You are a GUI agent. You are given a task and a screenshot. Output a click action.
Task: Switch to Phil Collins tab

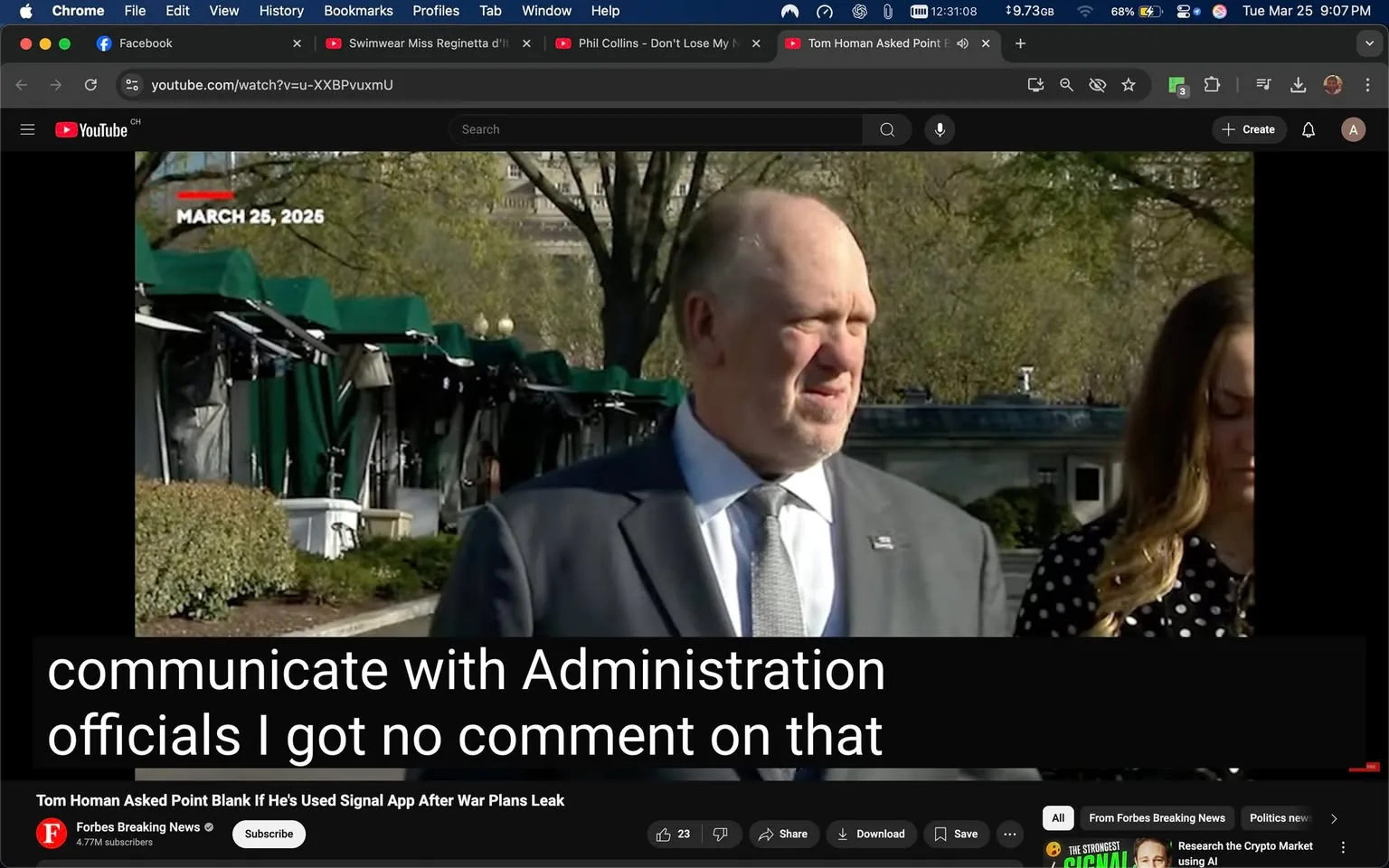tap(652, 43)
